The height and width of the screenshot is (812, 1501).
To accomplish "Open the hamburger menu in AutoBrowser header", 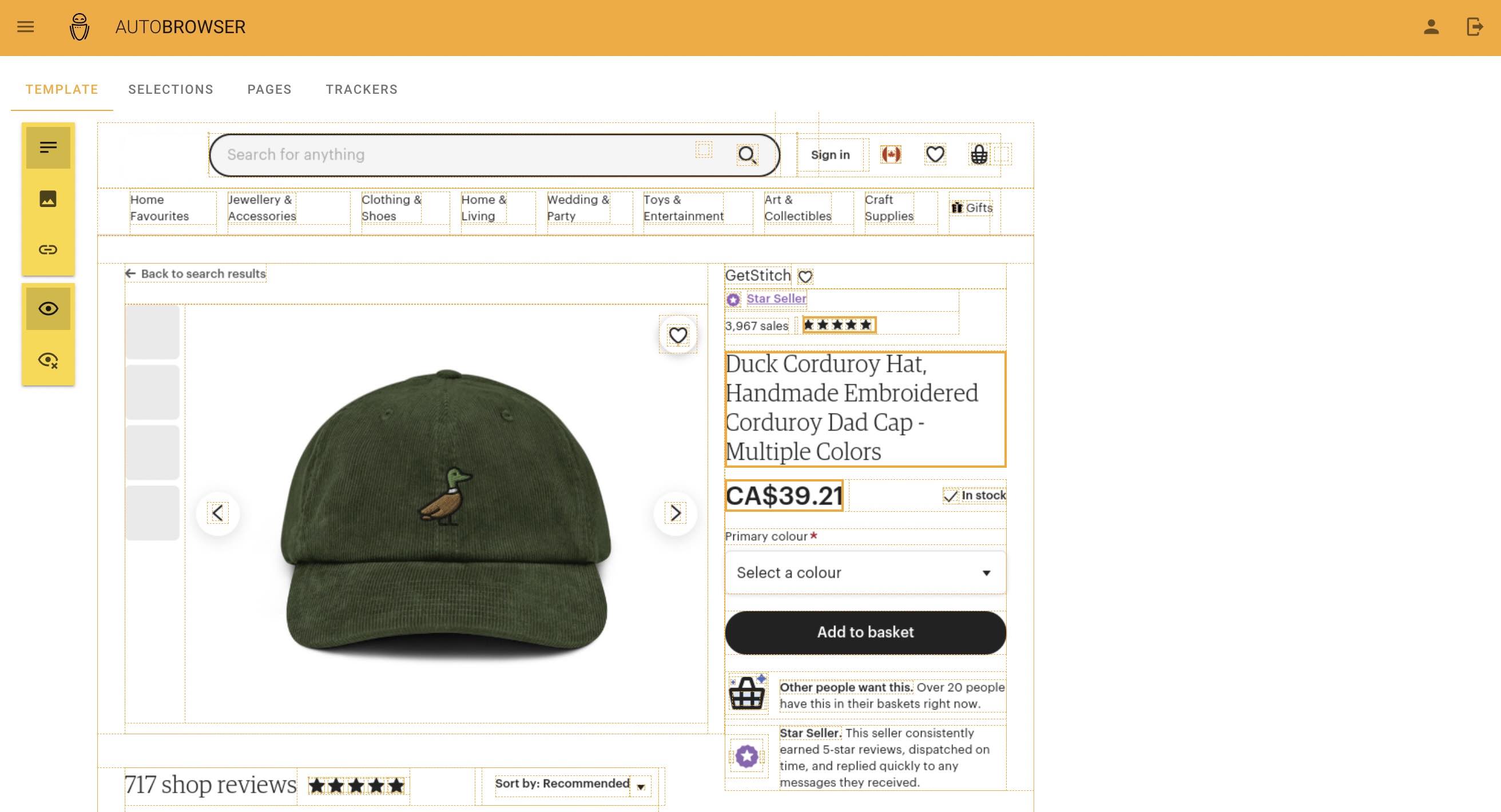I will pos(26,27).
